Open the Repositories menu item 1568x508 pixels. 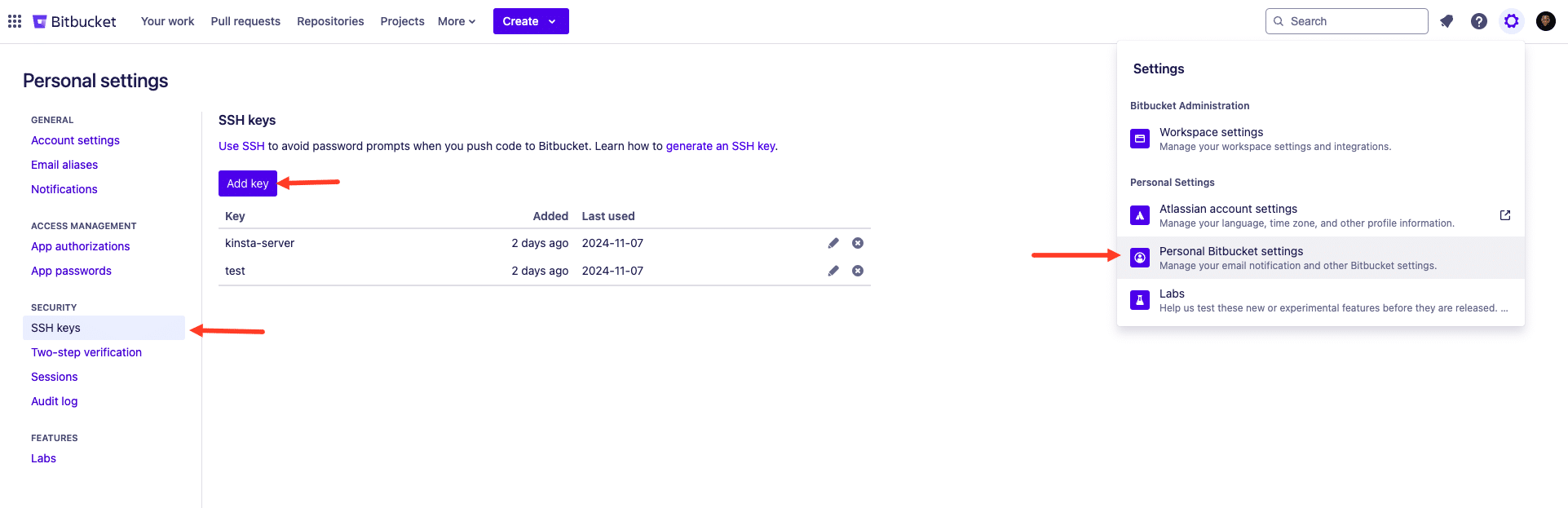click(330, 21)
